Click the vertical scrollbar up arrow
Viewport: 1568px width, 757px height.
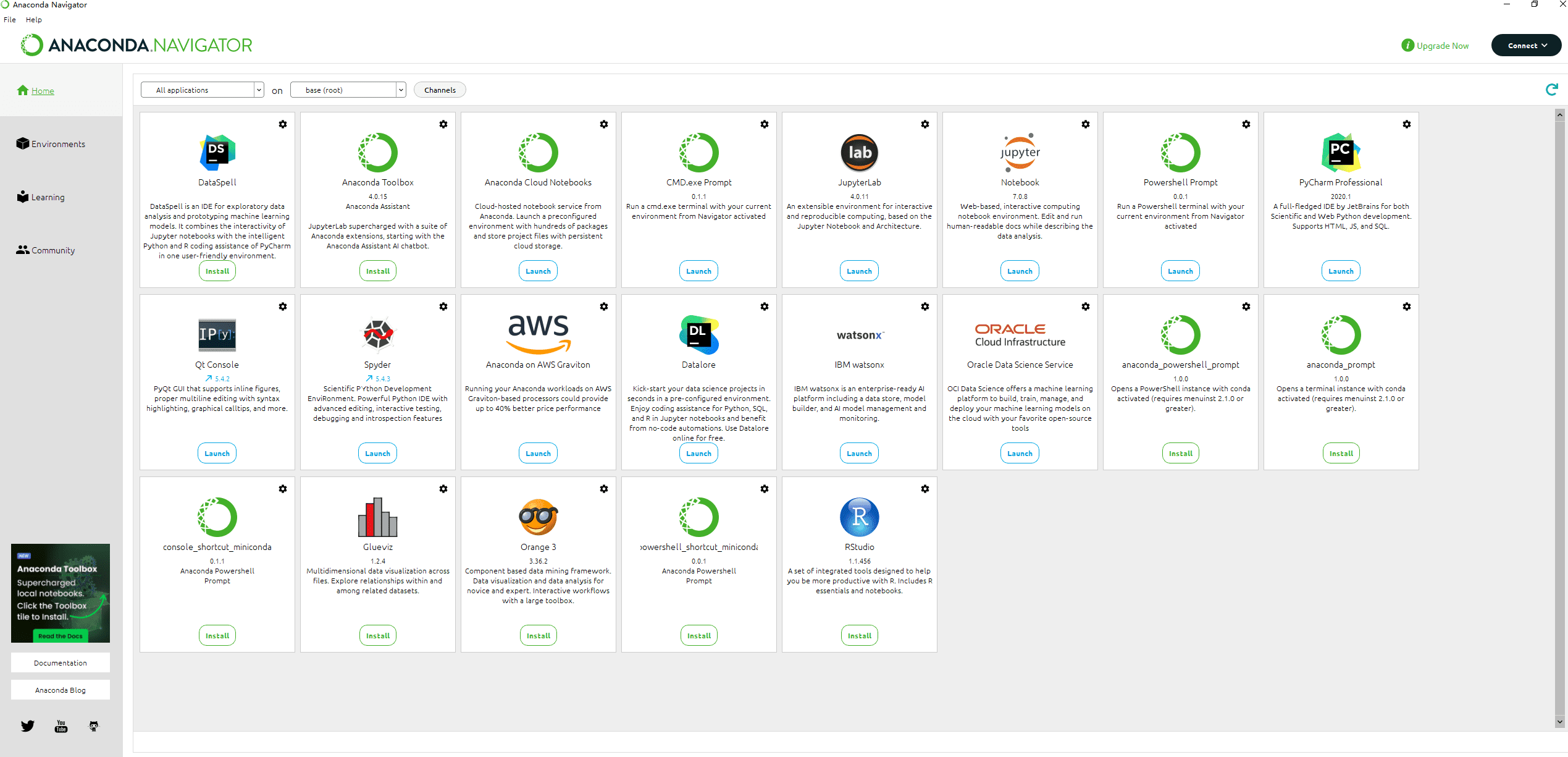1560,114
